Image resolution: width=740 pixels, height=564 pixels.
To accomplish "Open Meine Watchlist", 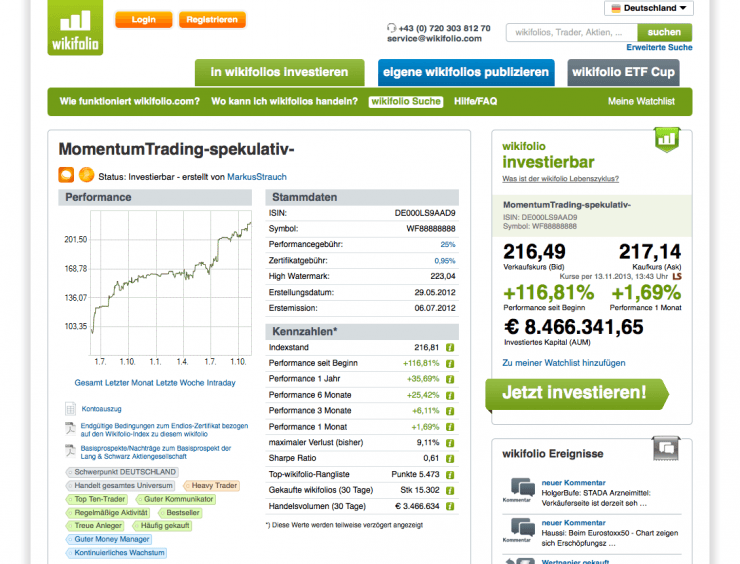I will coord(641,101).
